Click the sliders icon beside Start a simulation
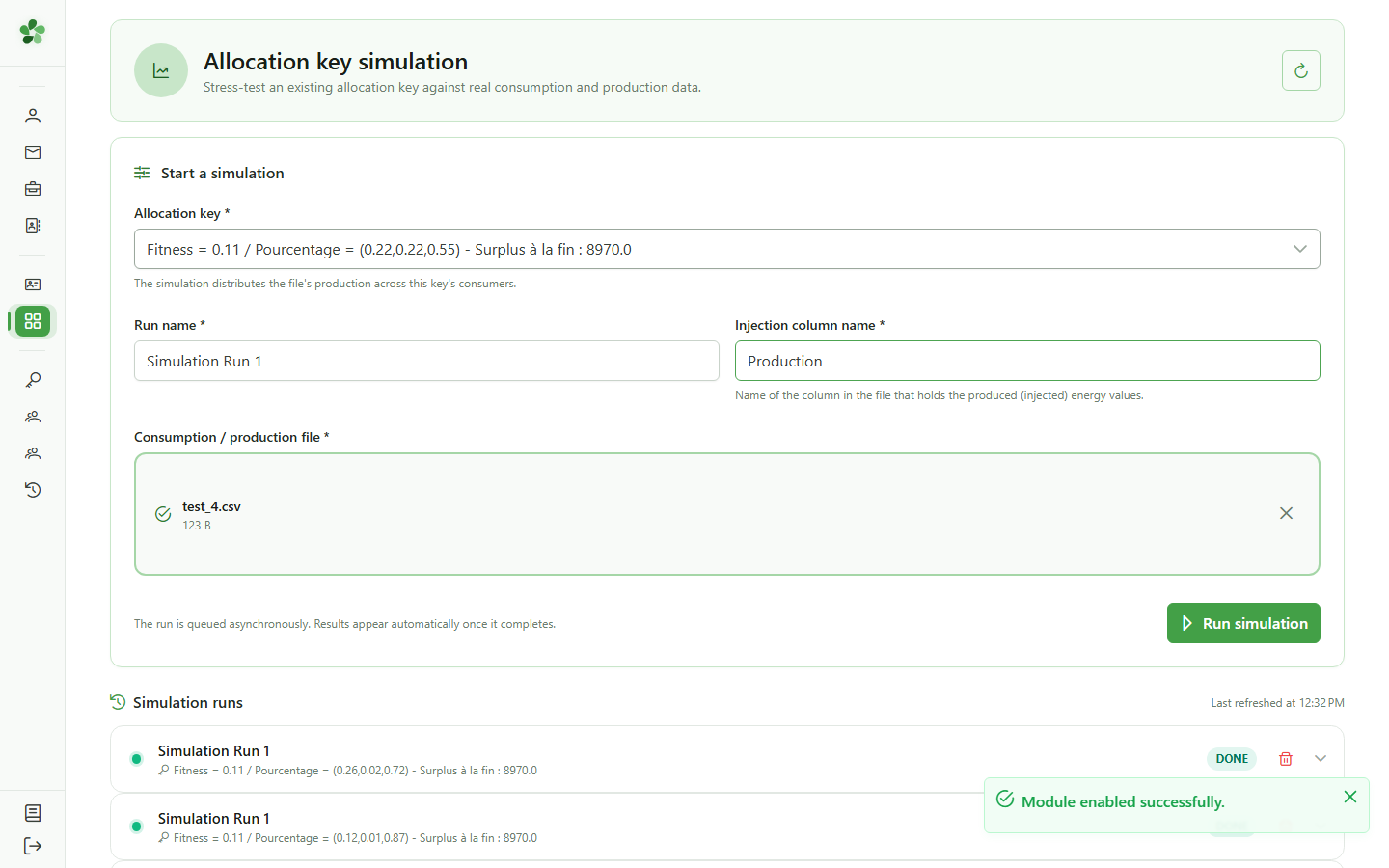1389x868 pixels. tap(142, 173)
